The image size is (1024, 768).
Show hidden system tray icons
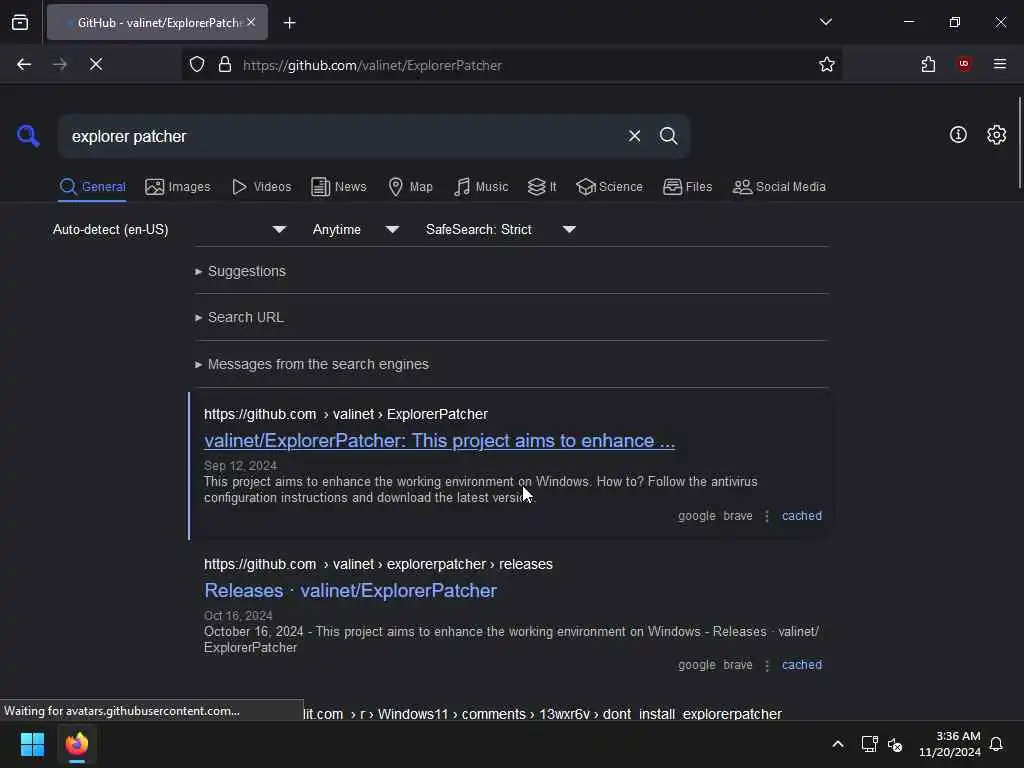coord(838,744)
